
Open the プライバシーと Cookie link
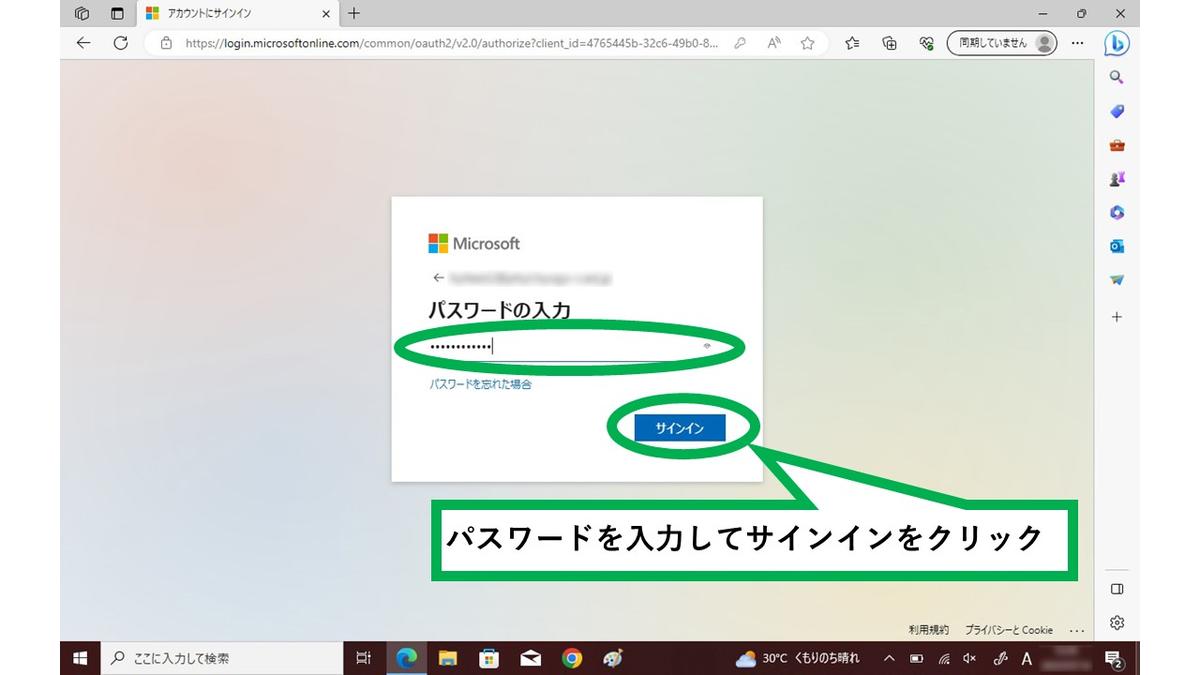point(1009,630)
